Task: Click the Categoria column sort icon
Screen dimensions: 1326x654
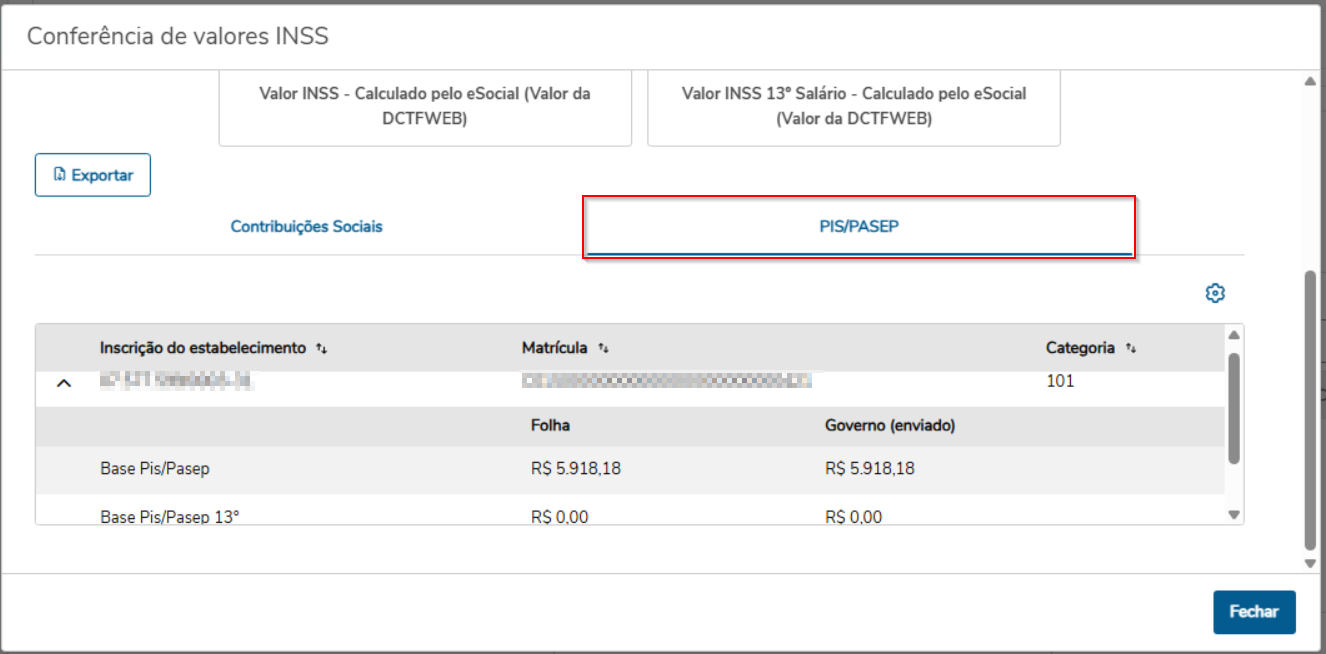Action: point(1130,349)
